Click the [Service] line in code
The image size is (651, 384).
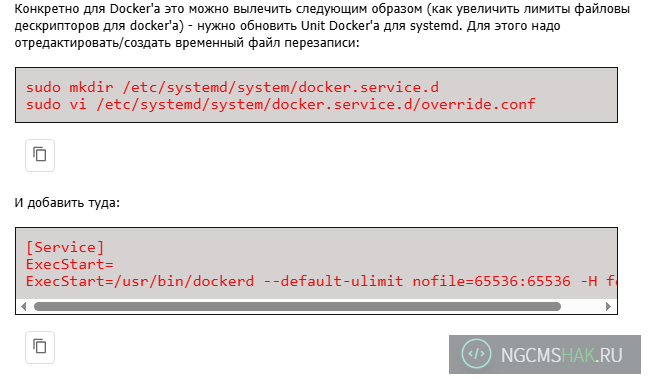[65, 247]
